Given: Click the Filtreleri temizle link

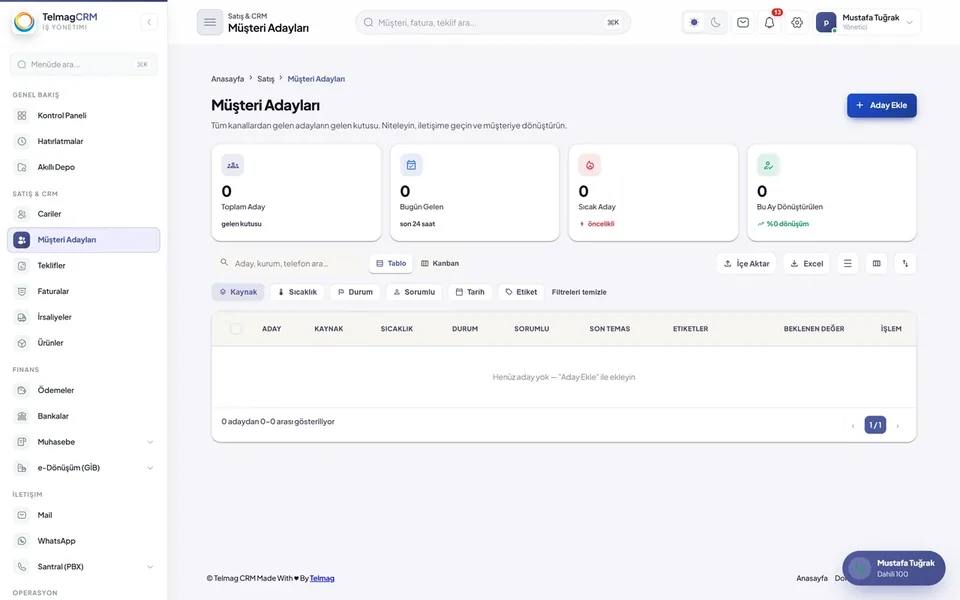Looking at the screenshot, I should point(579,292).
